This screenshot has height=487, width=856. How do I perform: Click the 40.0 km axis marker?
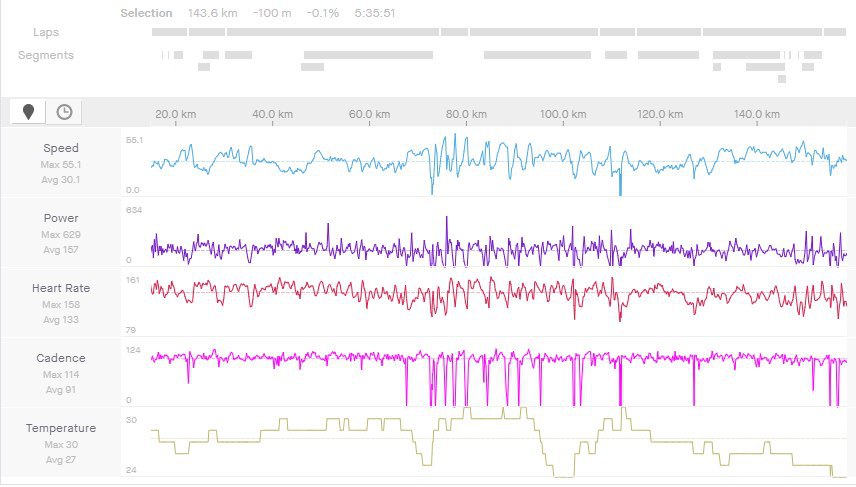[272, 114]
